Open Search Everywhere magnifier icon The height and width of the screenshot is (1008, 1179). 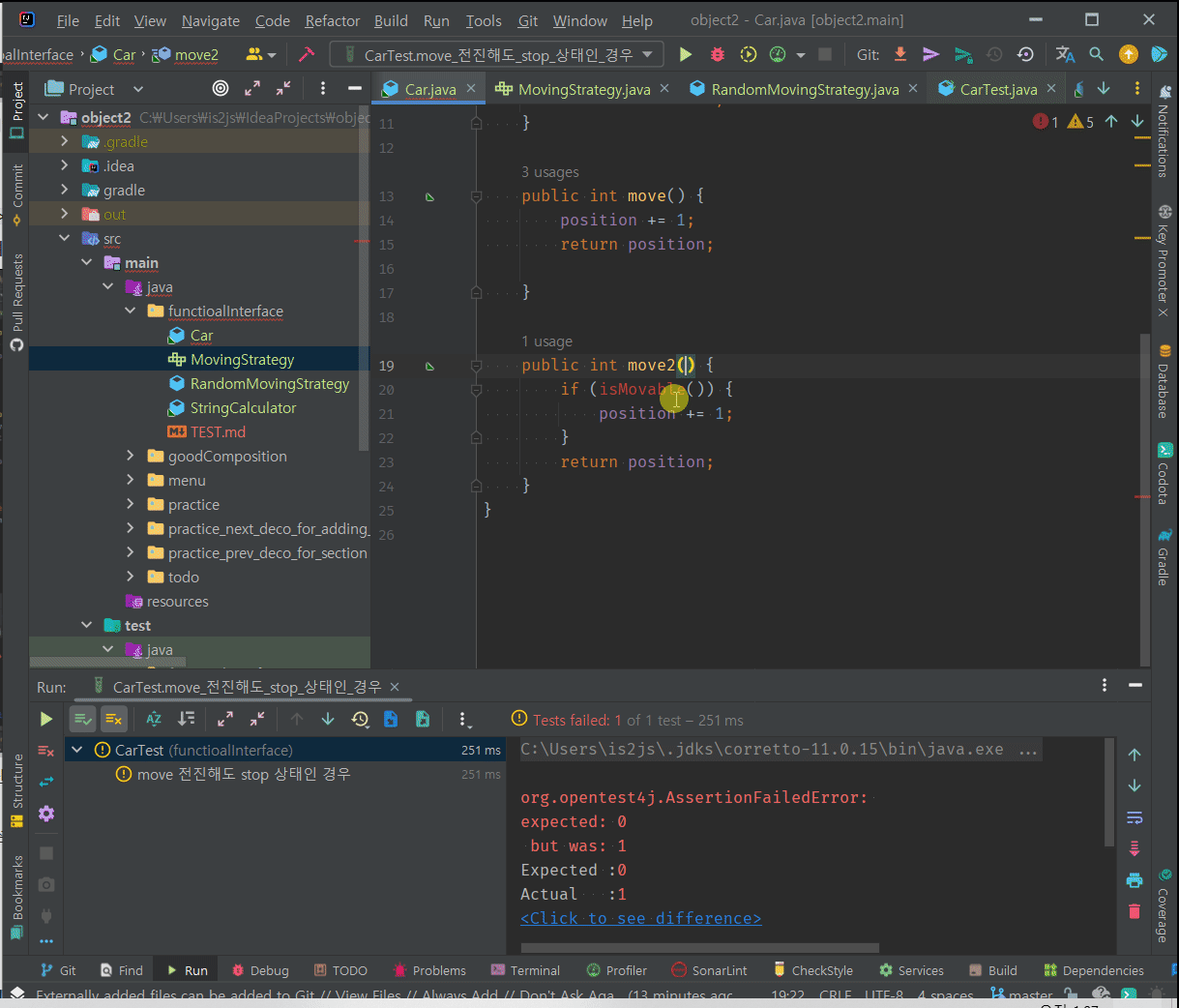[1096, 55]
